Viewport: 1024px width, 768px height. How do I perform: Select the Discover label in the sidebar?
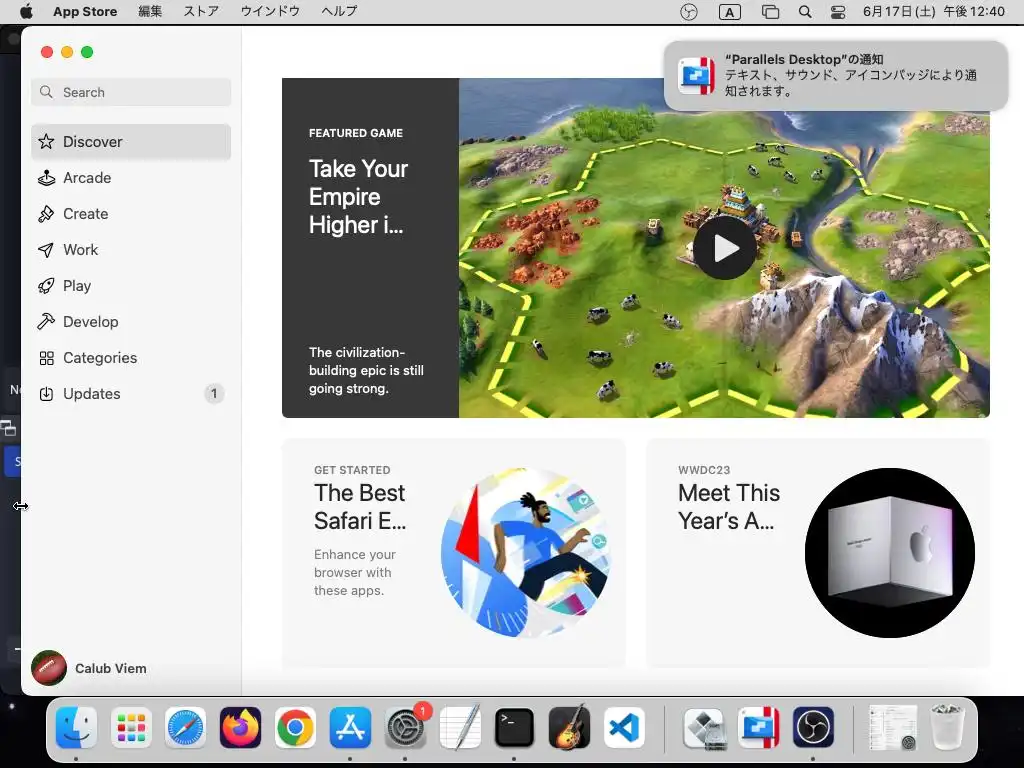point(93,142)
